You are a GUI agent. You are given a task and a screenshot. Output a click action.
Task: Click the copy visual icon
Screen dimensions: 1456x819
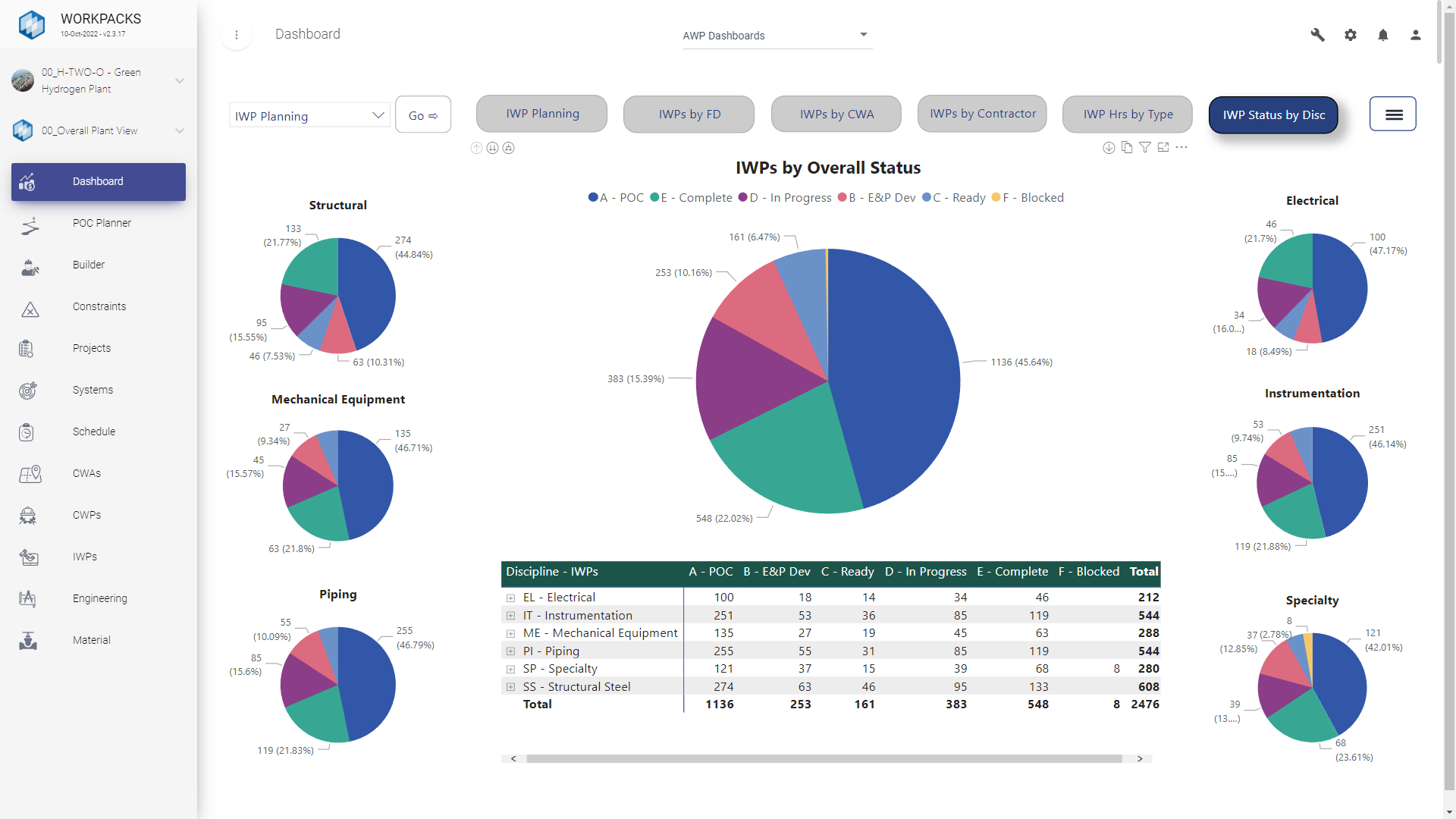pyautogui.click(x=1127, y=148)
